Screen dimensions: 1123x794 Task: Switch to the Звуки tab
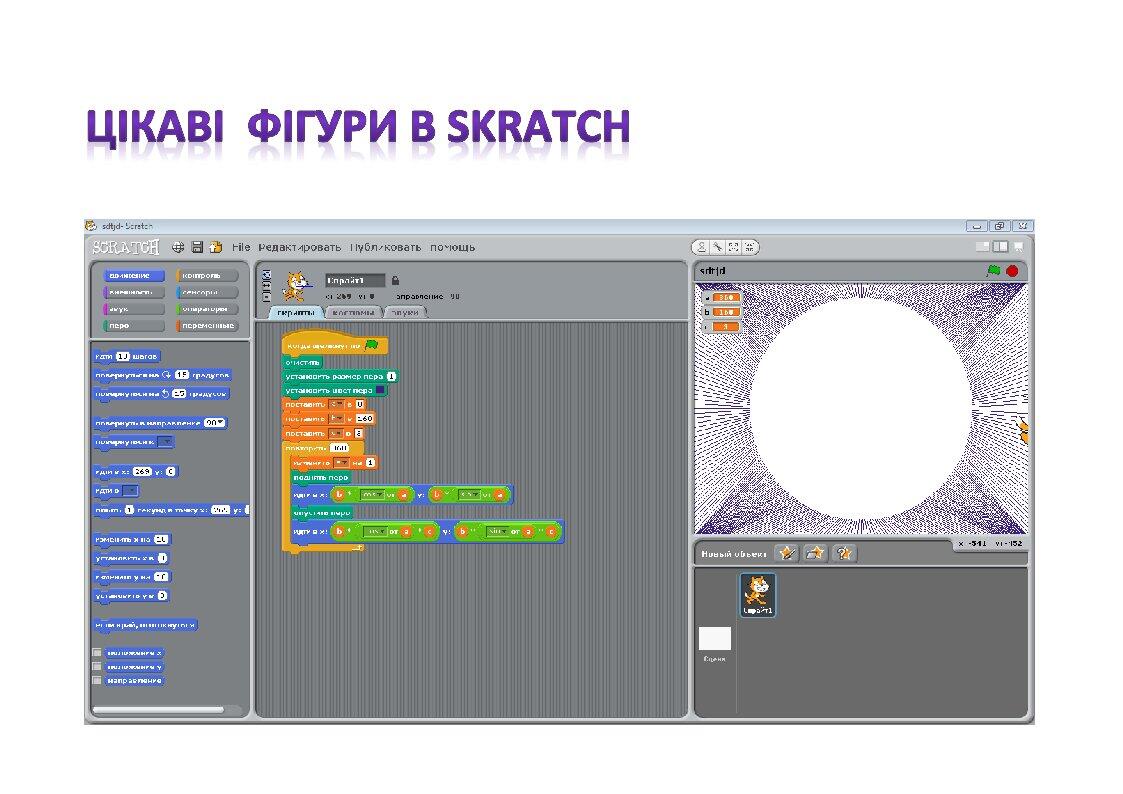(x=405, y=312)
